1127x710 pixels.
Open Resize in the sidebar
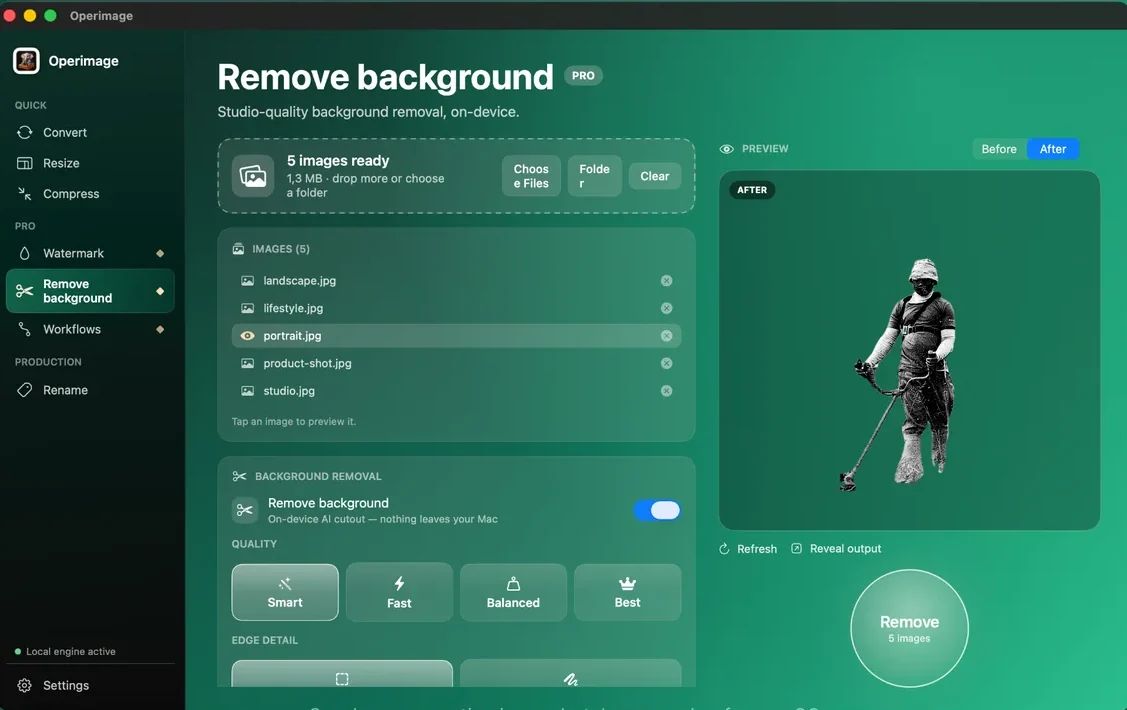[90, 163]
